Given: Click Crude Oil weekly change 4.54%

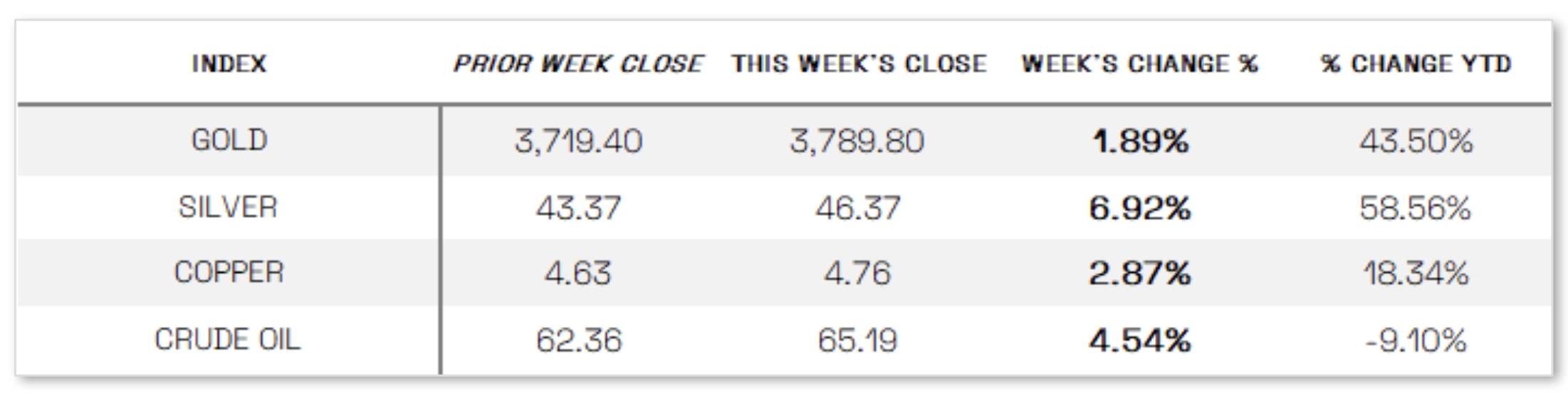Looking at the screenshot, I should click(x=1139, y=340).
